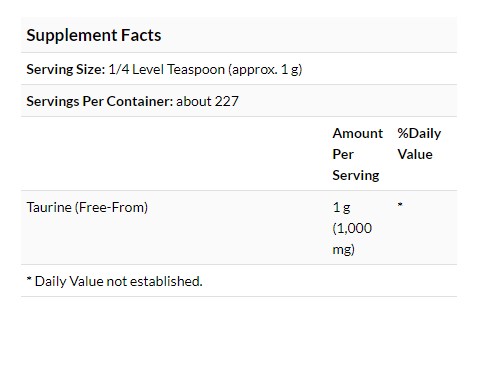Click the word Serving in the column header

point(356,175)
